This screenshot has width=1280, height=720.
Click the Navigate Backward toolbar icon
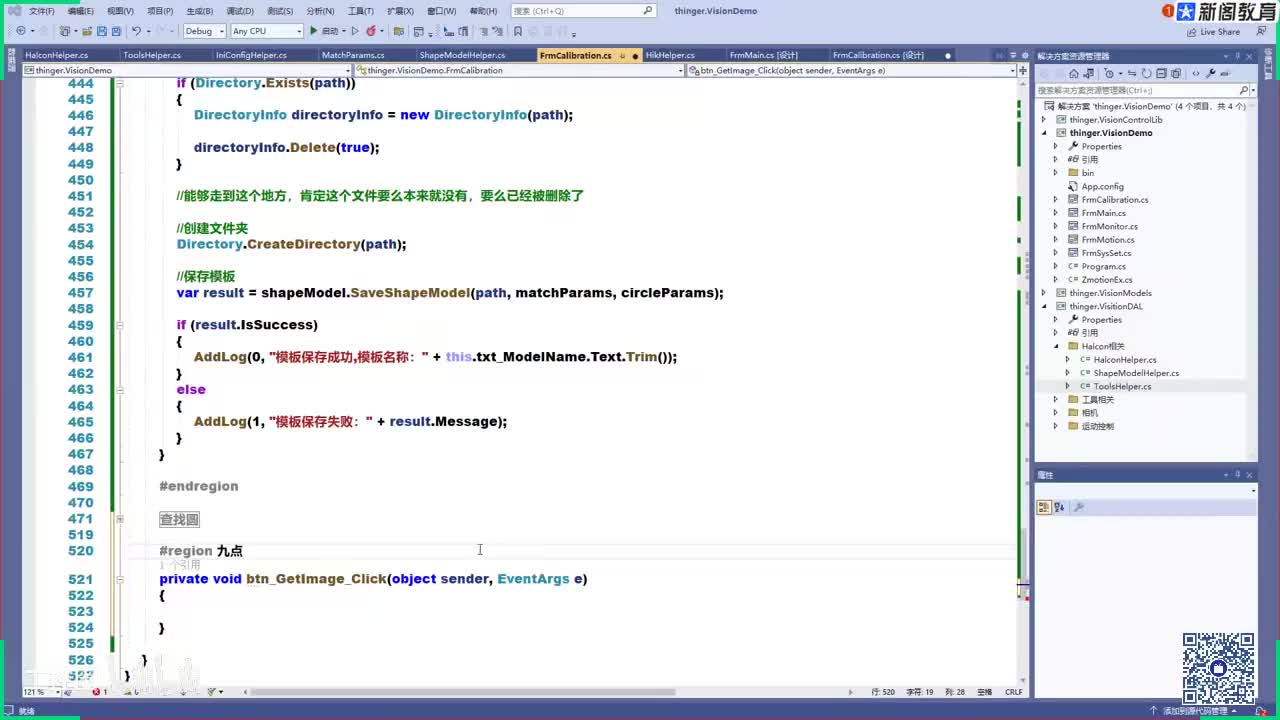click(20, 31)
